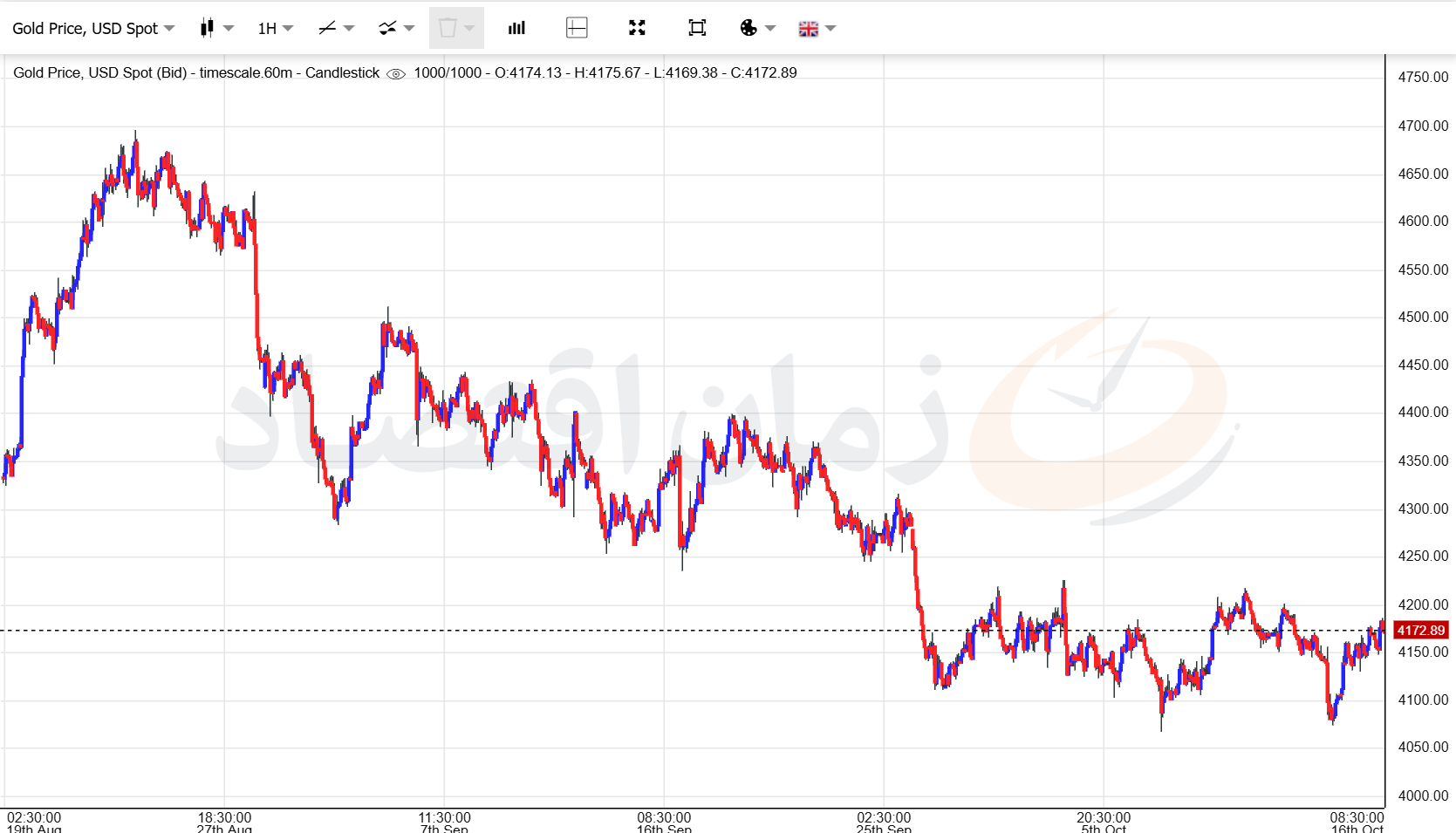Click the fit-to-screen arrows icon

point(637,28)
